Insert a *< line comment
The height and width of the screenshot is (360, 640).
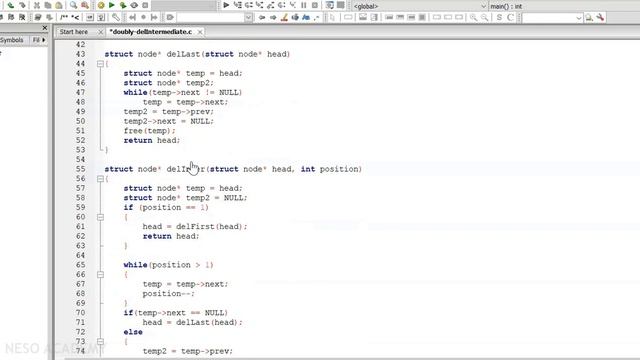(x=75, y=17)
